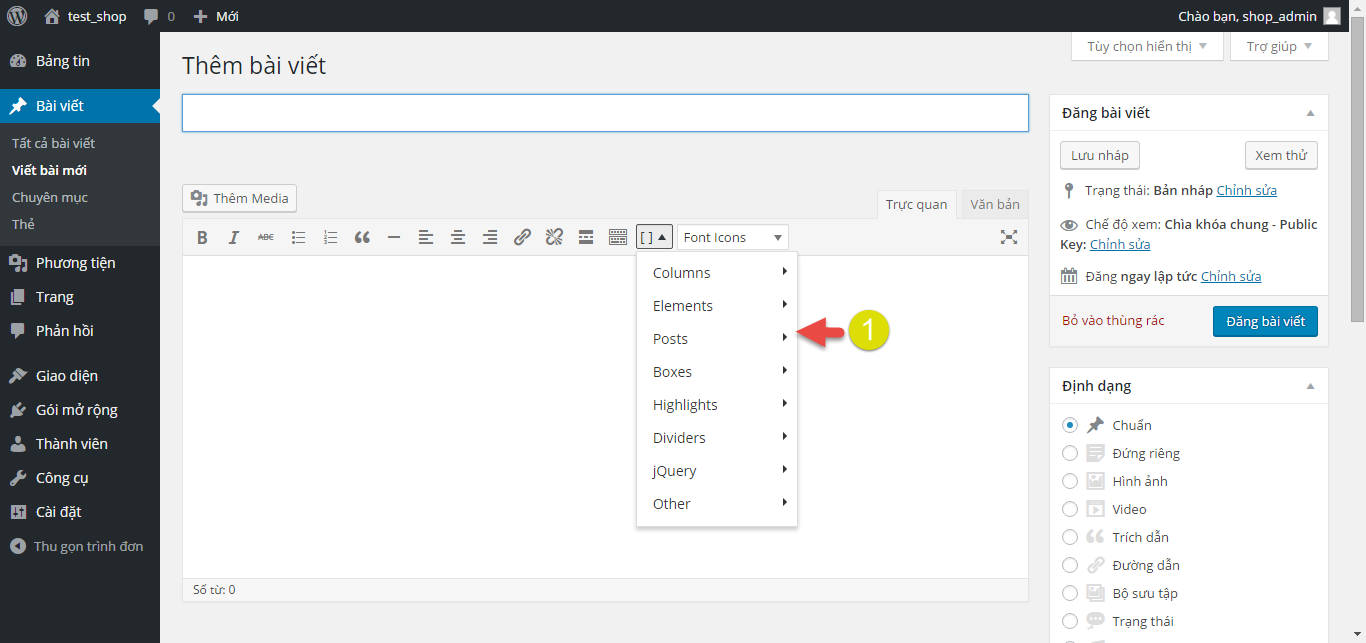Click the plus Mới new-content item
The height and width of the screenshot is (643, 1366).
coord(216,16)
